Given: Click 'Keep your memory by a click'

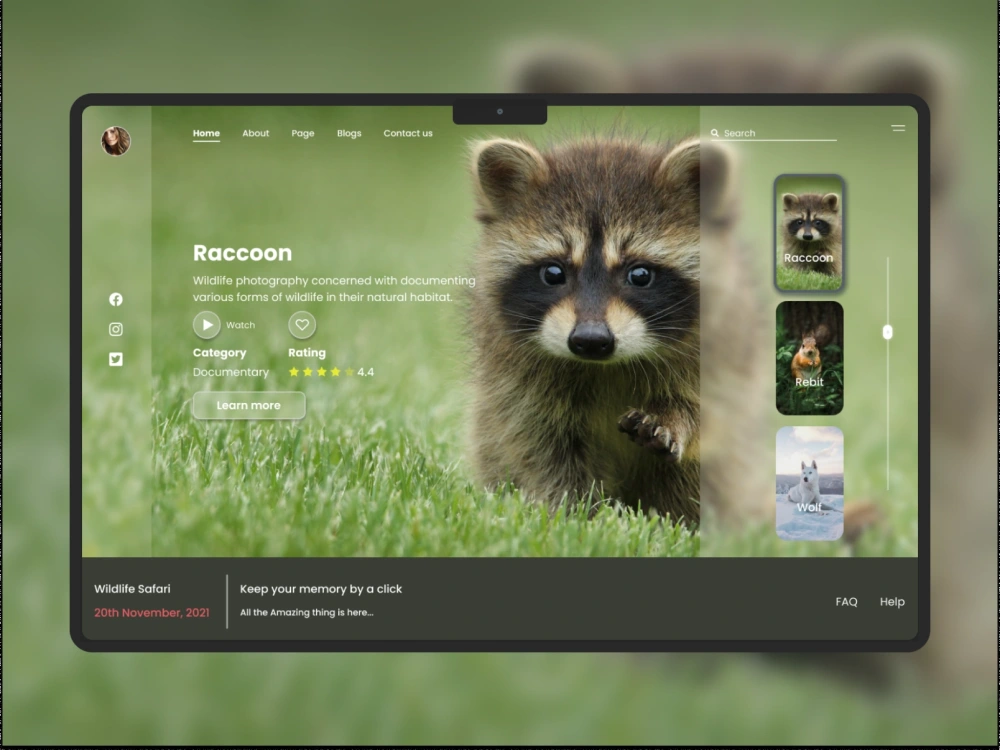Looking at the screenshot, I should point(321,589).
